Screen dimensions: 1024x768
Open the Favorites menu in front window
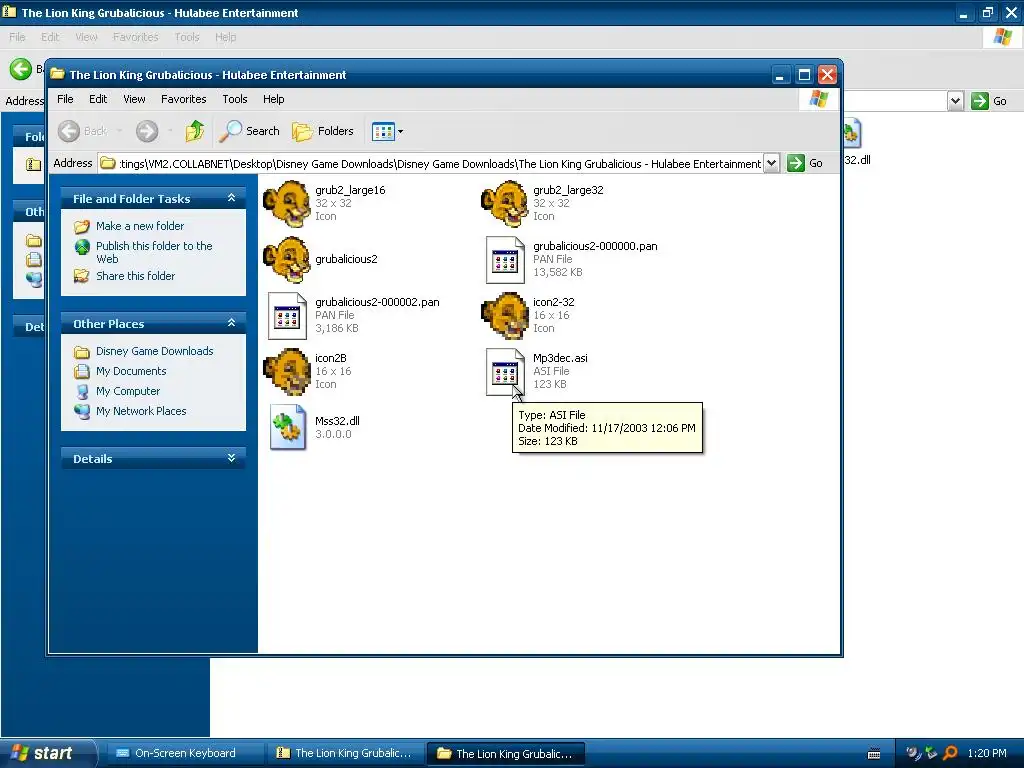pyautogui.click(x=184, y=99)
